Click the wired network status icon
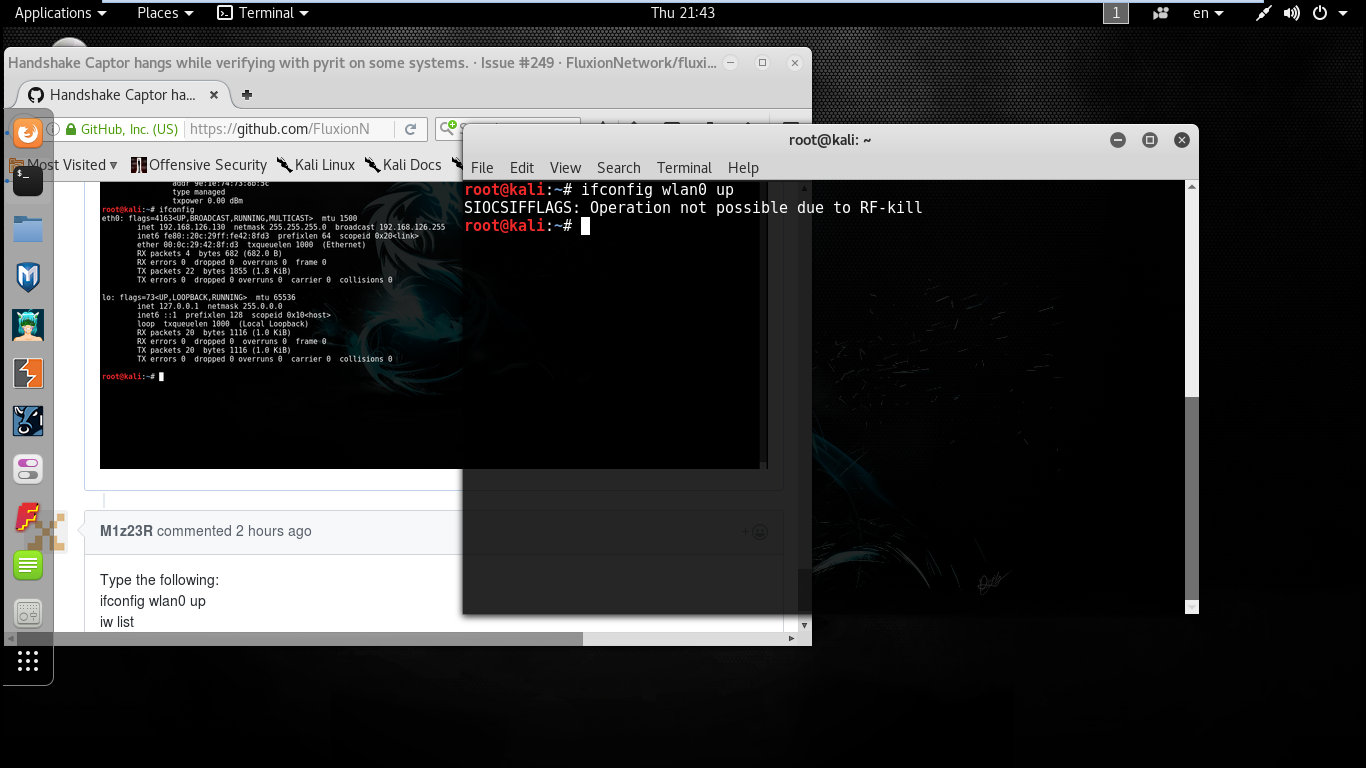 click(x=1264, y=13)
